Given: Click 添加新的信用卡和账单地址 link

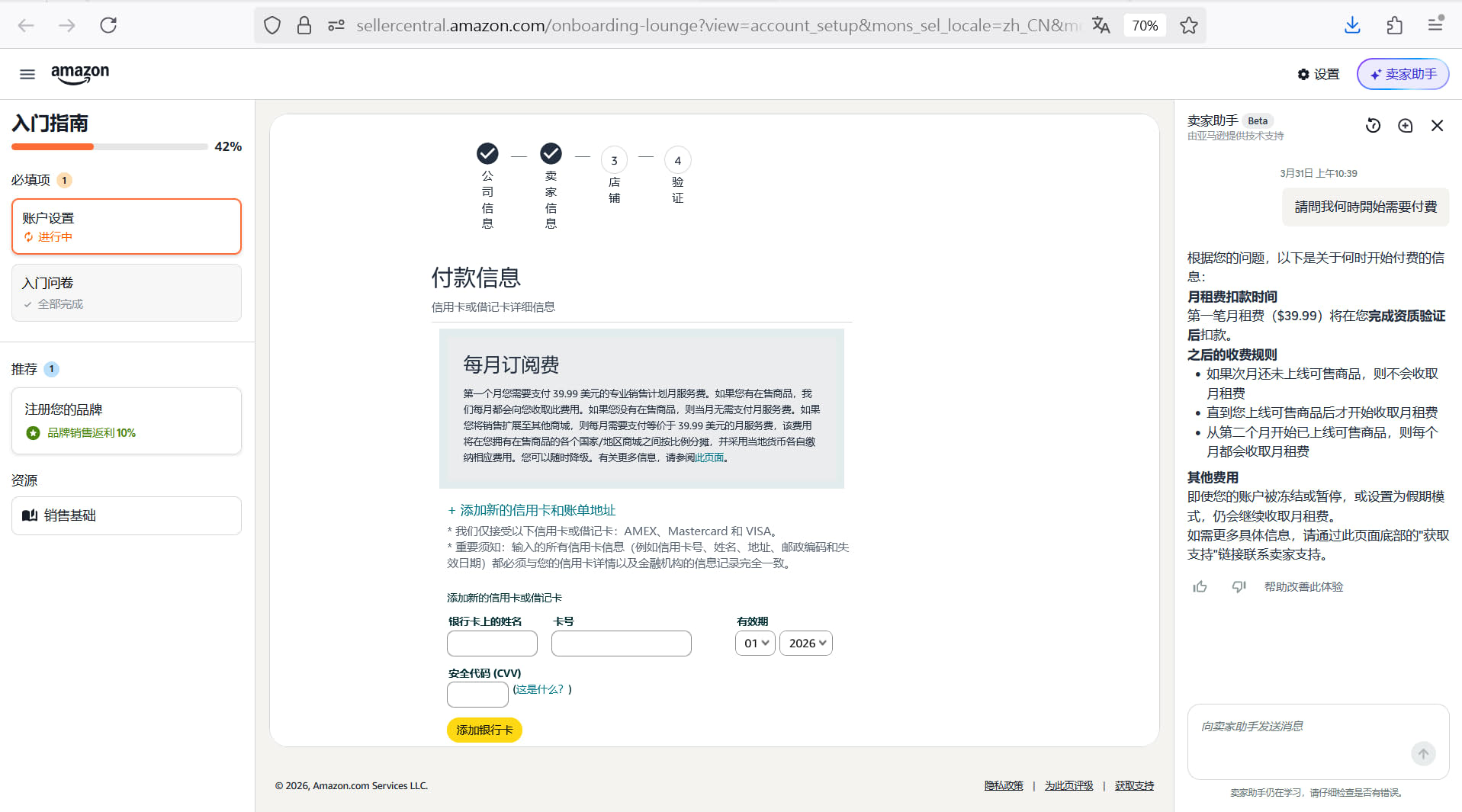Looking at the screenshot, I should pyautogui.click(x=532, y=510).
